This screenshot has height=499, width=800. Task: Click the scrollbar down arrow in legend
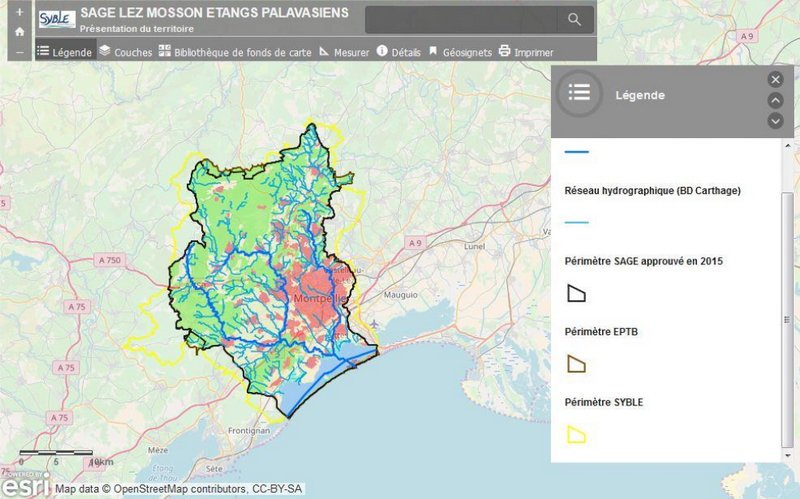click(x=787, y=455)
